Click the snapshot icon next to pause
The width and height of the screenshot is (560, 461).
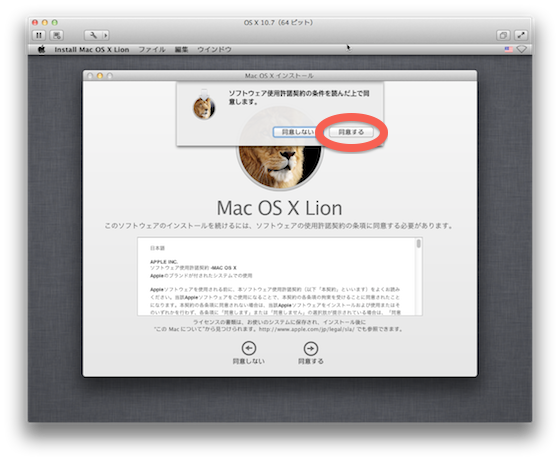coord(56,35)
